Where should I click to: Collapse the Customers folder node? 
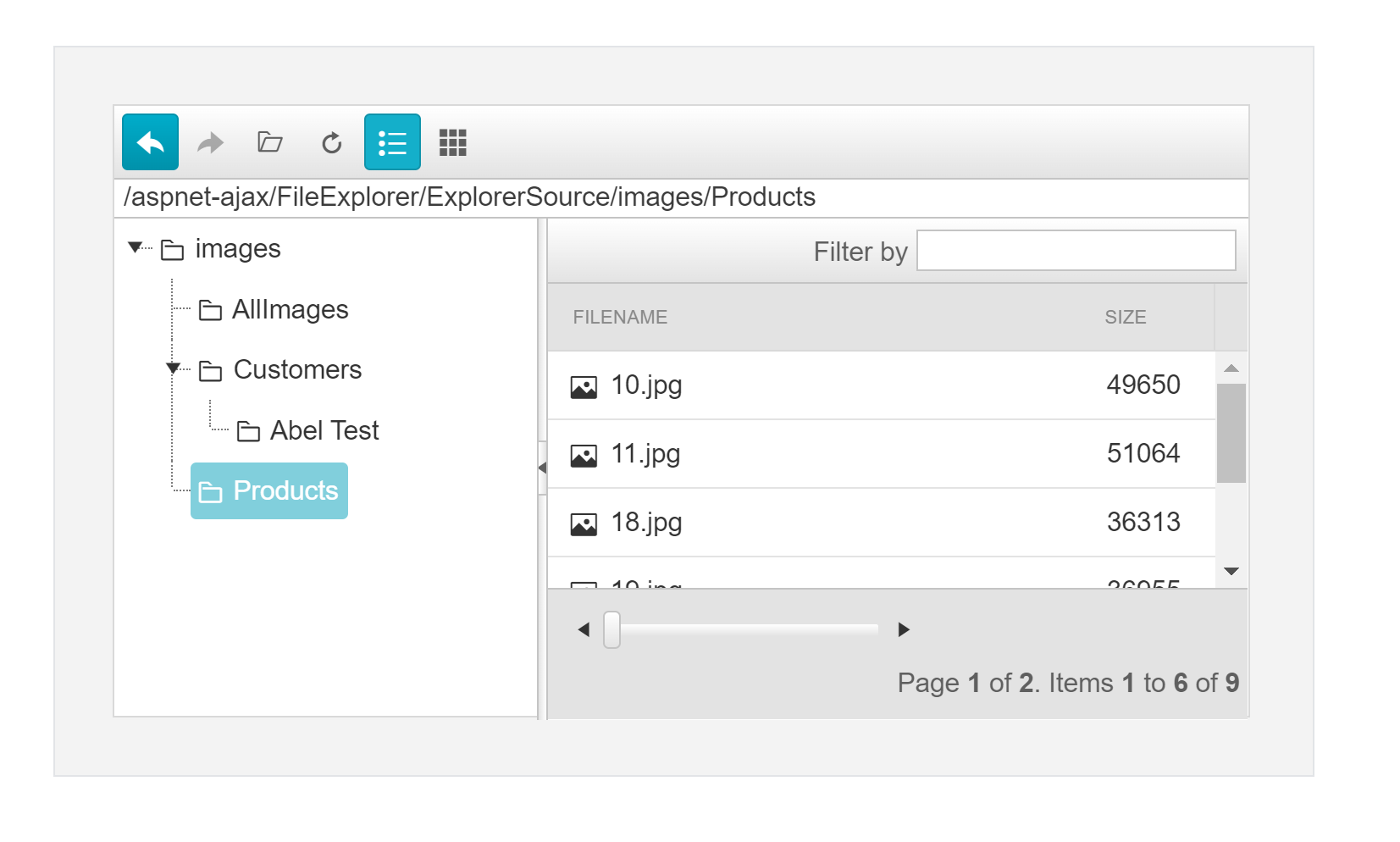173,368
